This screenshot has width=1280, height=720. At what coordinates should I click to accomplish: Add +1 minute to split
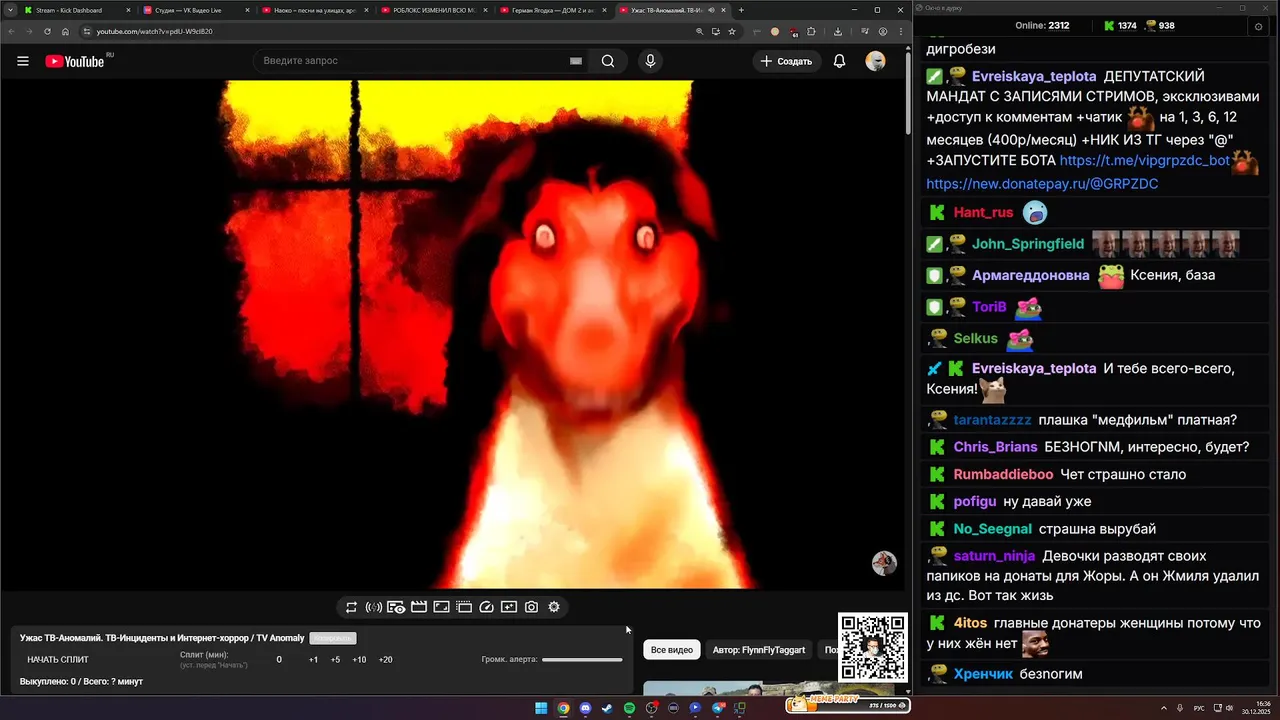click(x=313, y=660)
